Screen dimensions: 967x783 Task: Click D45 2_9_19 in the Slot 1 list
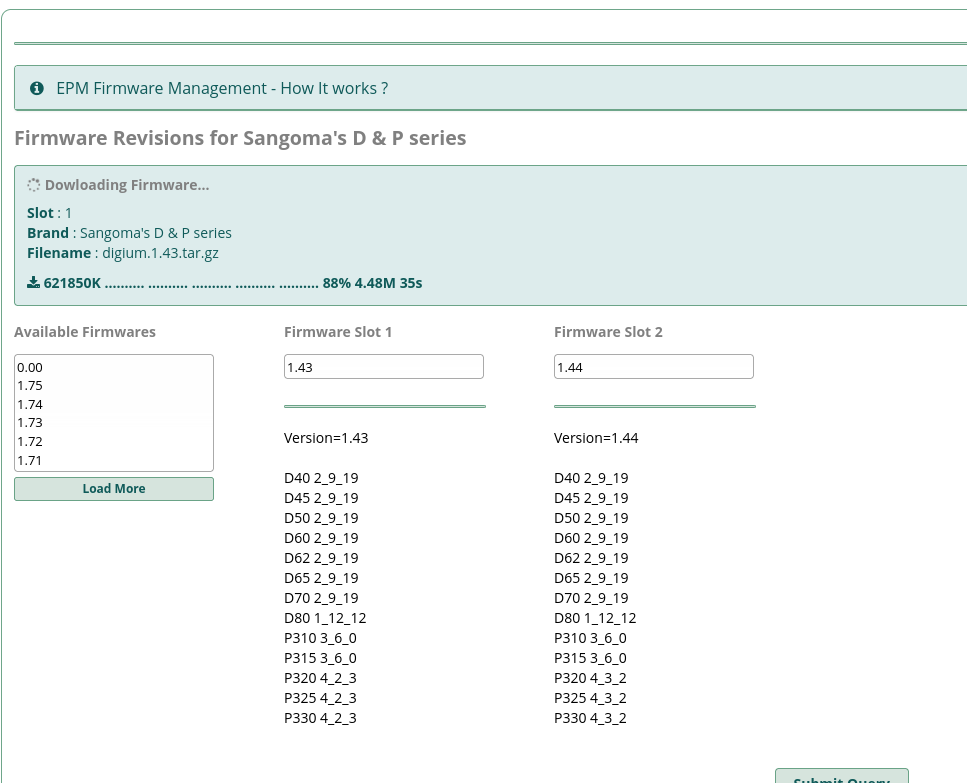pos(321,498)
